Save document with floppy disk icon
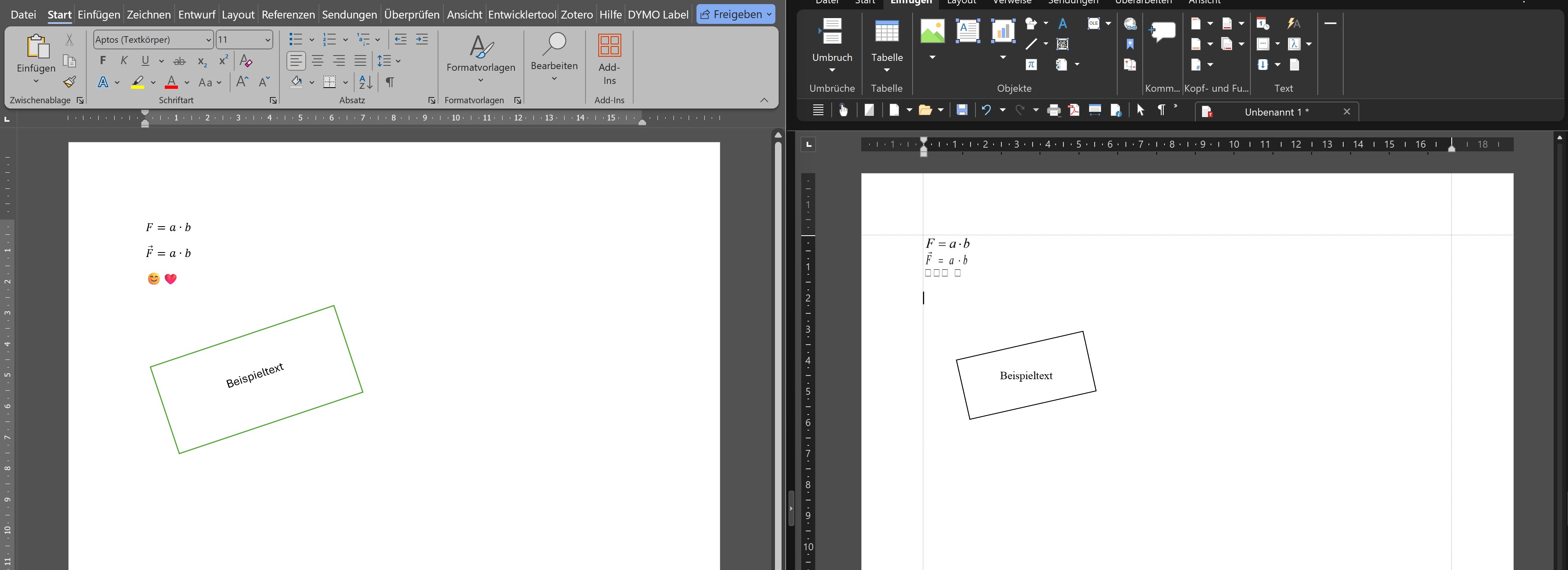The image size is (1568, 570). click(x=962, y=110)
